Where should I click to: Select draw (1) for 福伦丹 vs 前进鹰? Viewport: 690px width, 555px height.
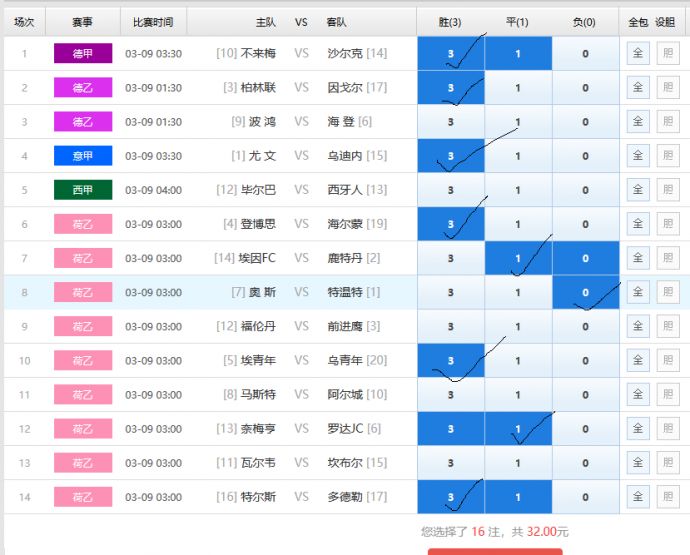(518, 326)
